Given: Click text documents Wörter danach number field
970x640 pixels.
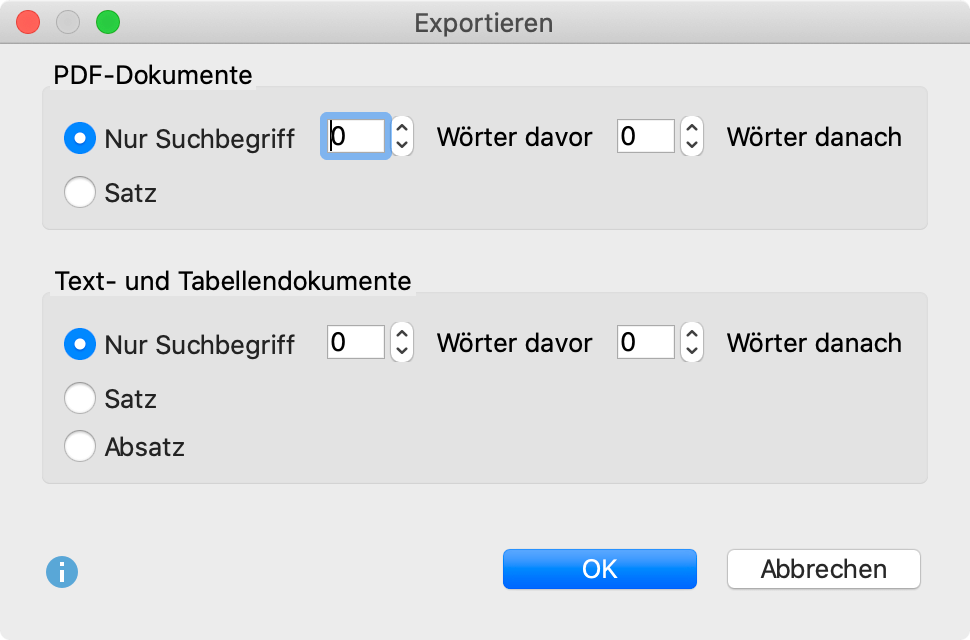Looking at the screenshot, I should 646,342.
